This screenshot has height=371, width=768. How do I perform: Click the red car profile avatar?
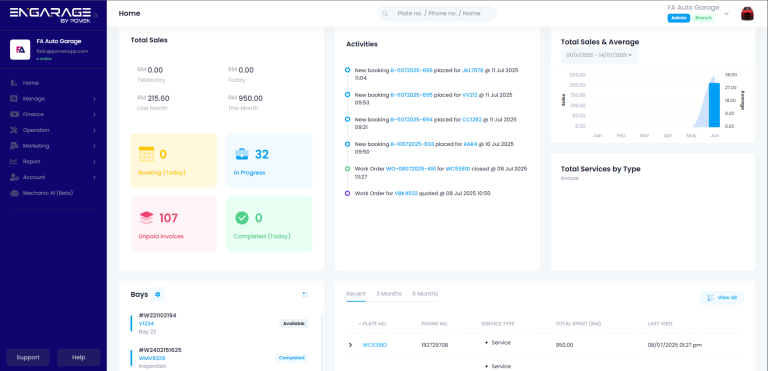coord(747,14)
